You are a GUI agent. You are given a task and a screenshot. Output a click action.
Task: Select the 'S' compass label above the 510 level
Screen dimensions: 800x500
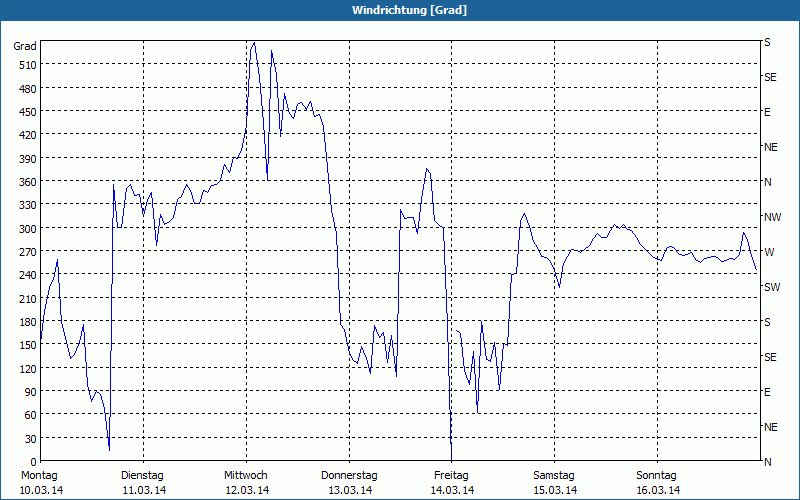[767, 42]
